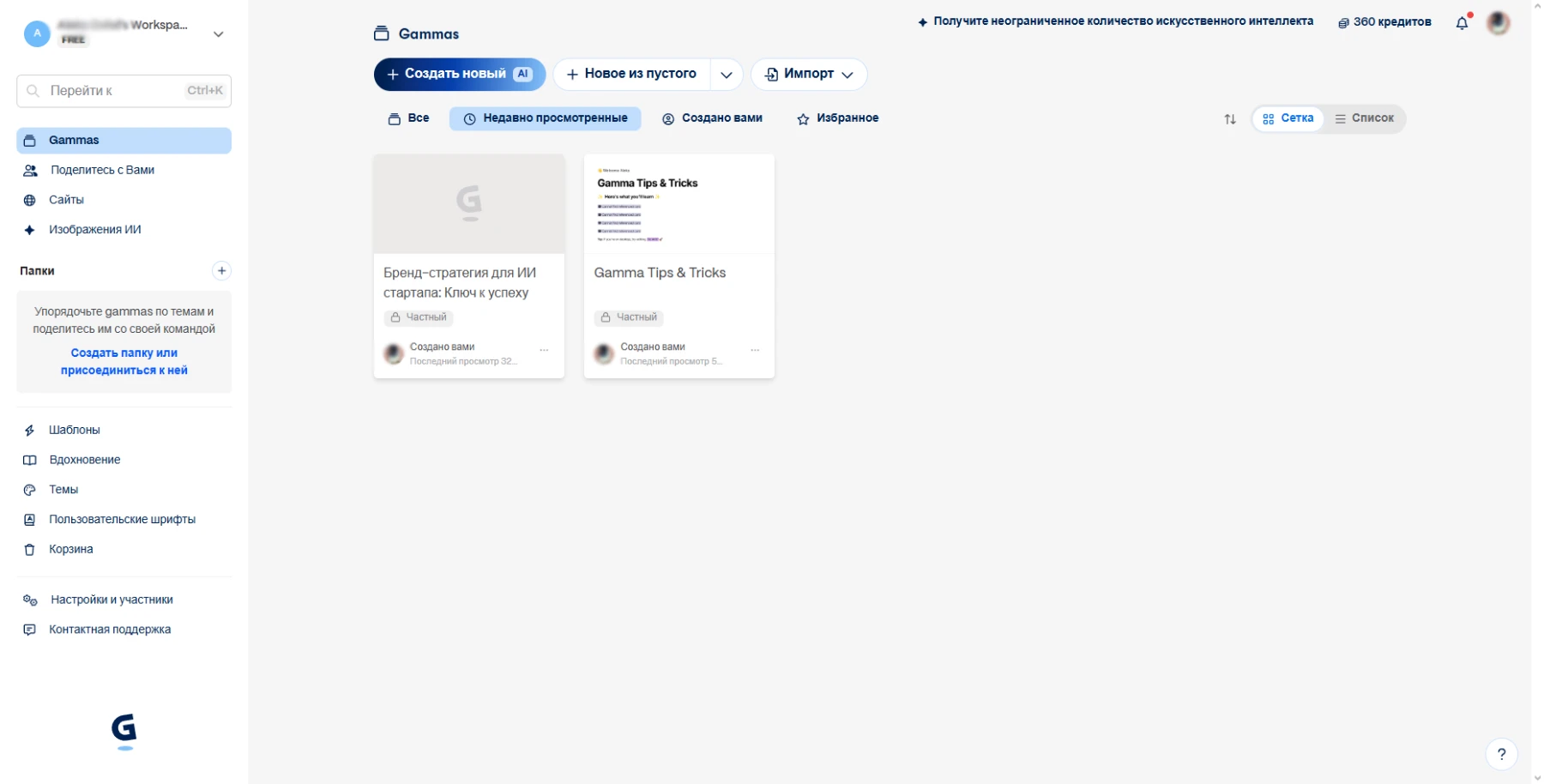Open the help question mark button
The height and width of the screenshot is (784, 1544).
[x=1501, y=754]
